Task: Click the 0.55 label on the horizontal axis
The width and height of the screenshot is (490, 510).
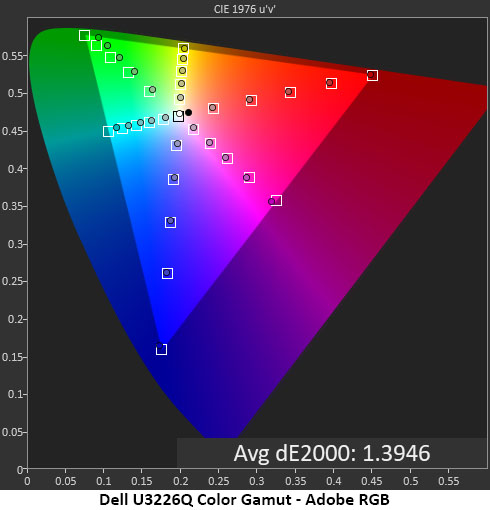Action: click(x=448, y=481)
